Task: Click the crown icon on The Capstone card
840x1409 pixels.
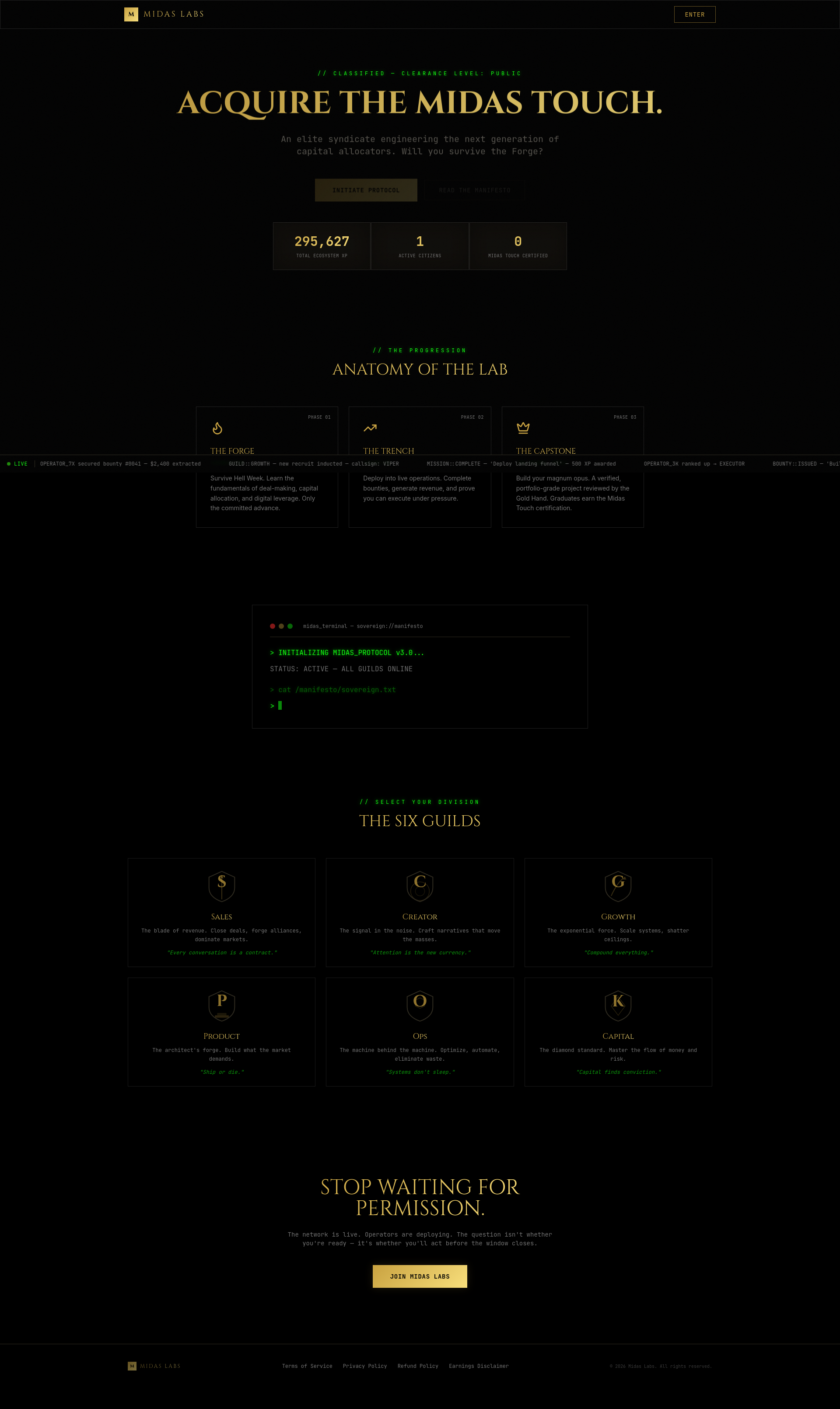Action: [x=523, y=428]
